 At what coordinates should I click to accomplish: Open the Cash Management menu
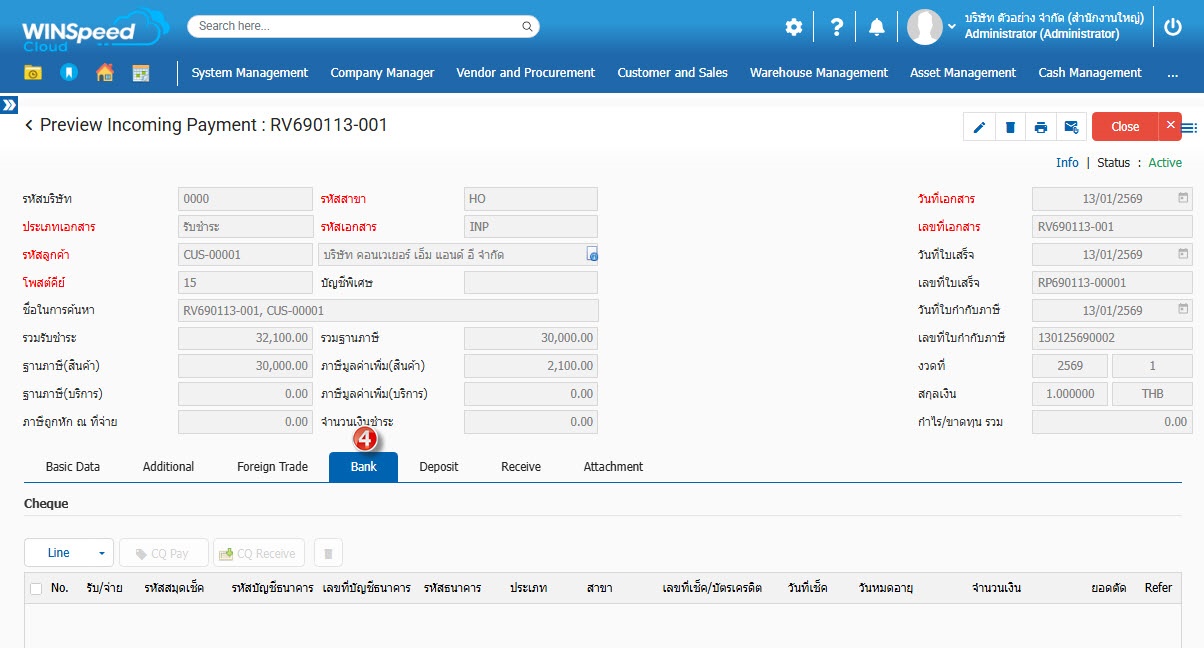point(1089,73)
